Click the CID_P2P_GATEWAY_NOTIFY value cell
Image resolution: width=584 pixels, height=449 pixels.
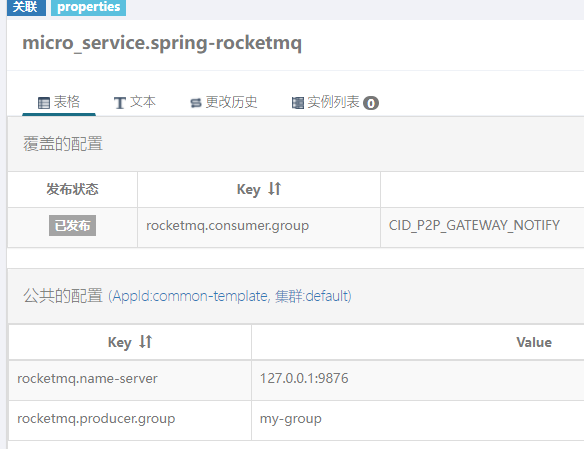tap(482, 227)
